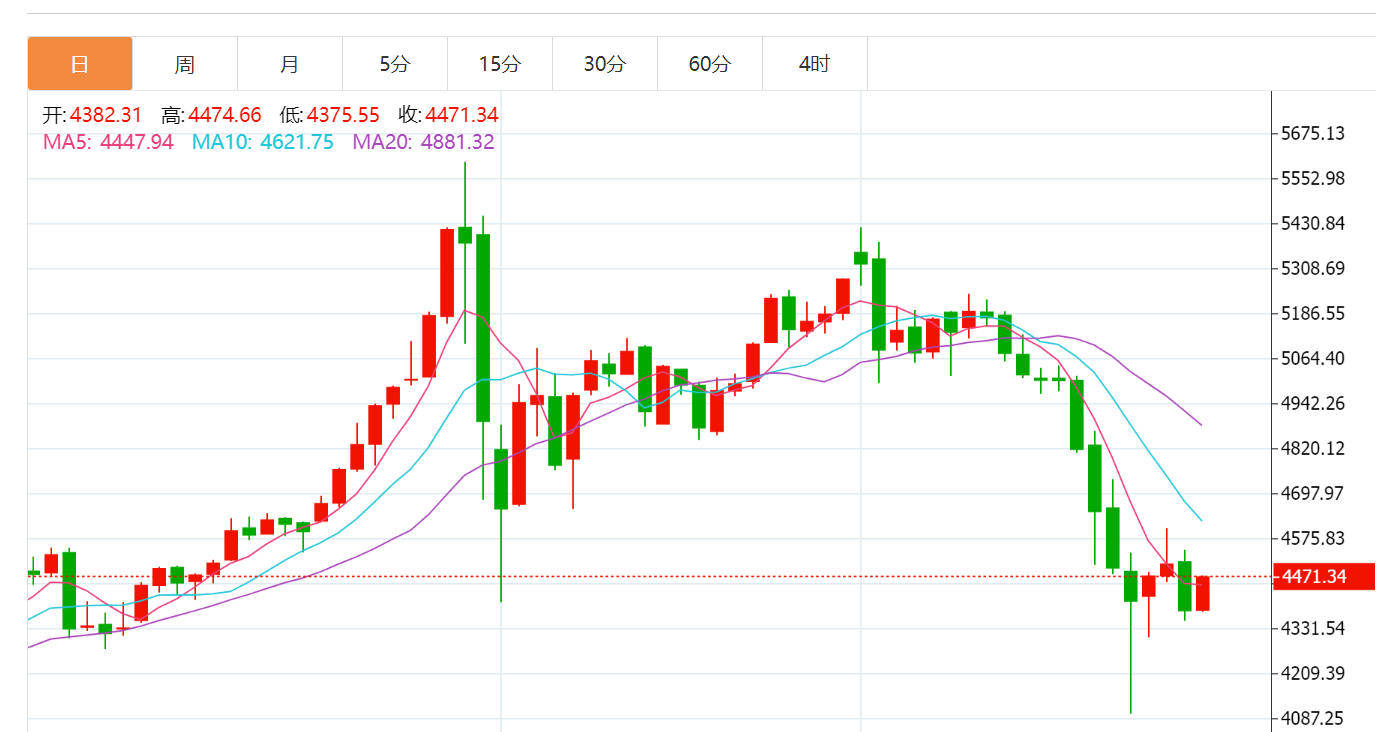Screen dimensions: 1376x732
Task: Click the 4087.25 label on the price axis
Action: point(1313,718)
